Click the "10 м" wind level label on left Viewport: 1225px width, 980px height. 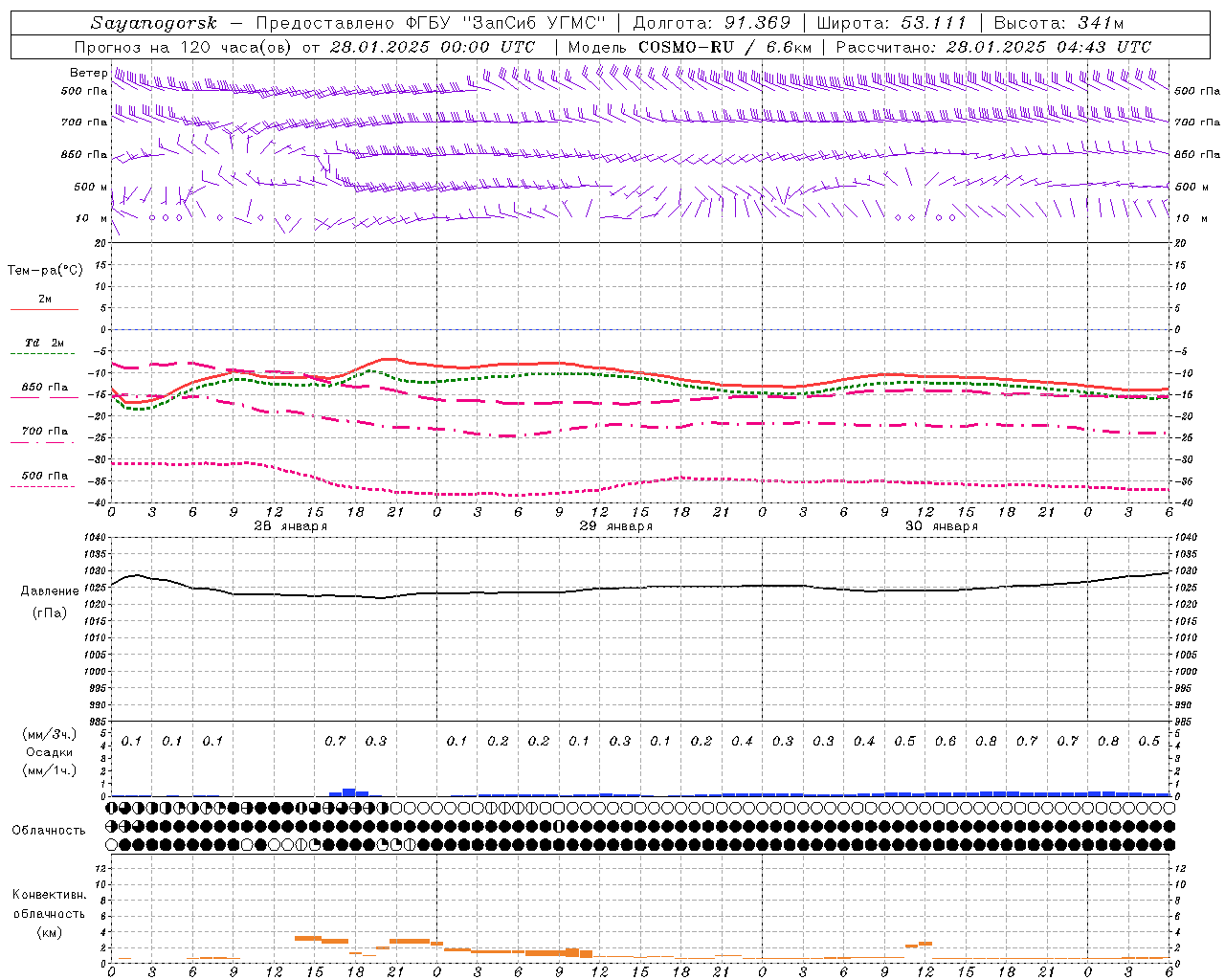[x=92, y=218]
